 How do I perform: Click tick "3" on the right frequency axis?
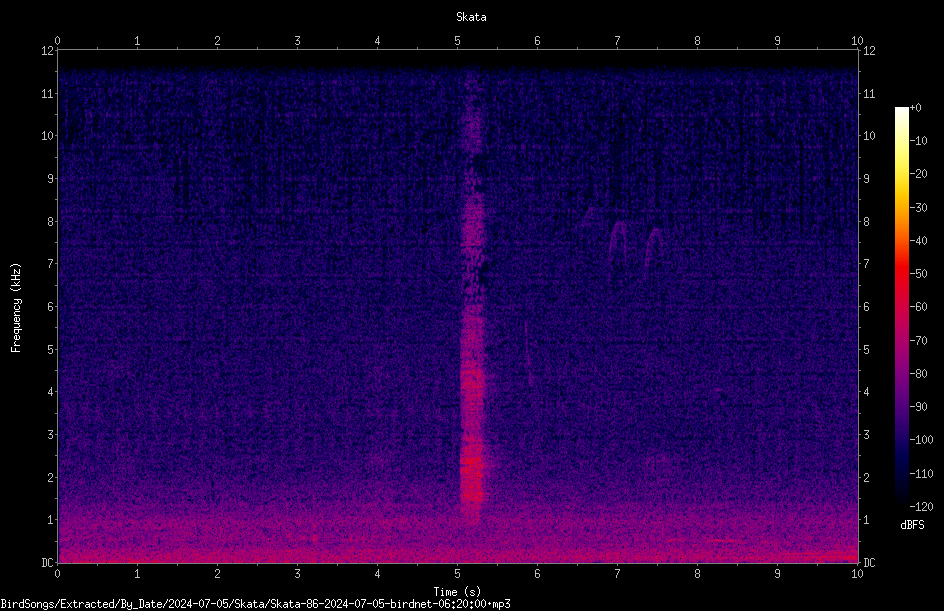(866, 435)
